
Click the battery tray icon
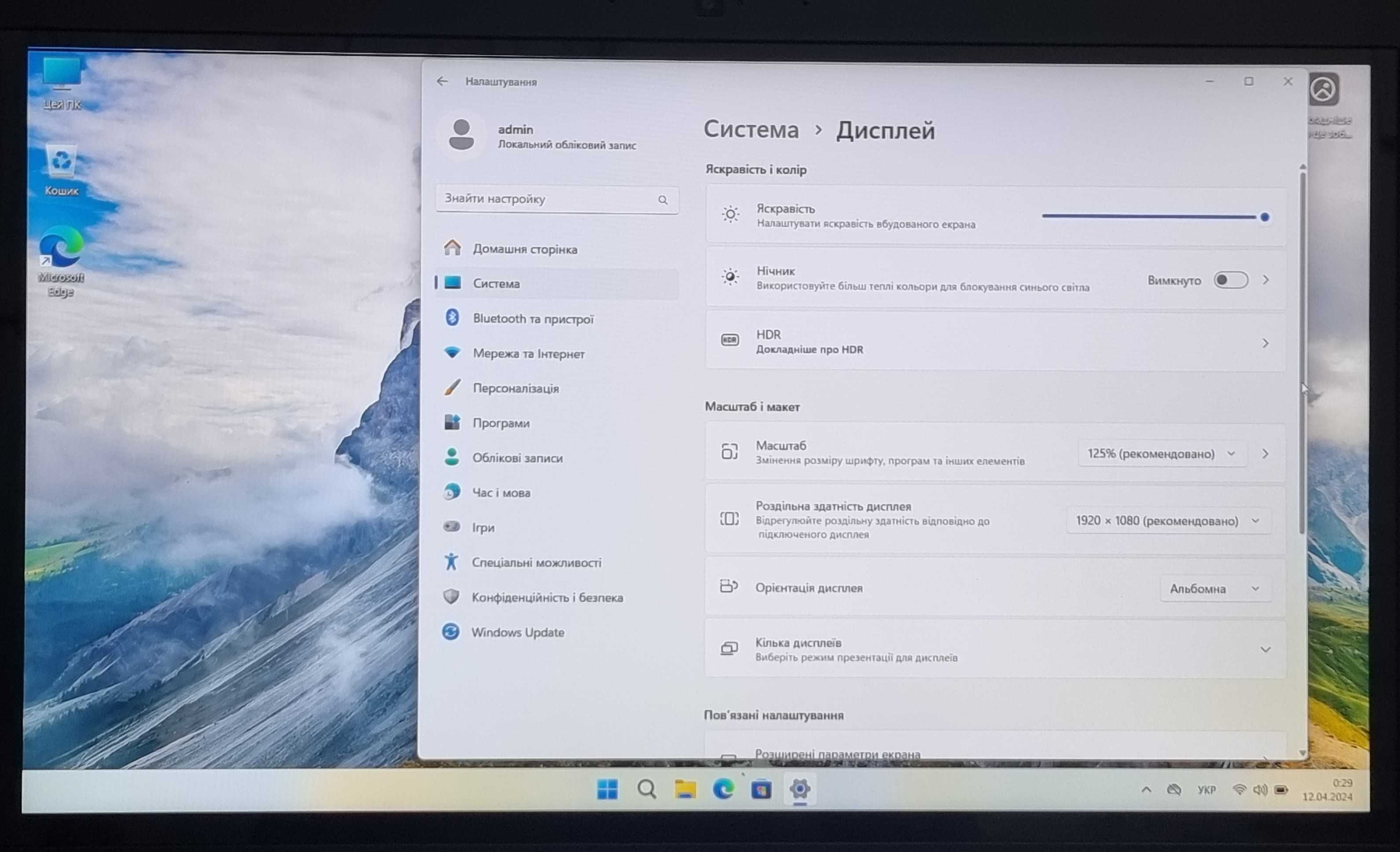[x=1281, y=790]
